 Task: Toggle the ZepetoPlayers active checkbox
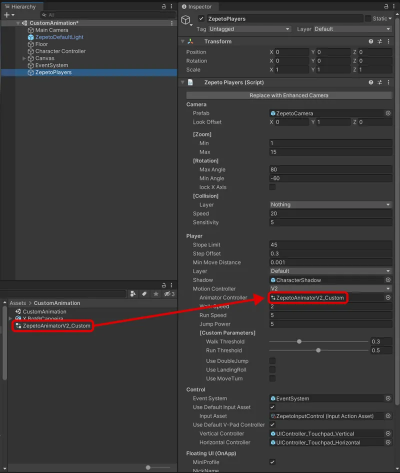pos(201,19)
